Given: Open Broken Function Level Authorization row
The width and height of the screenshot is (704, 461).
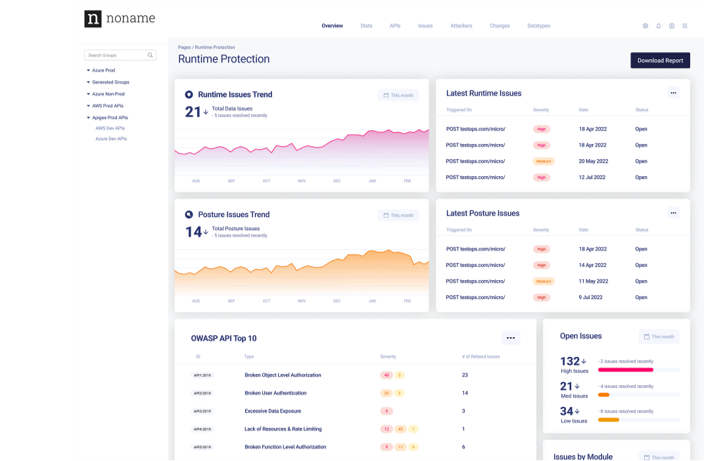Looking at the screenshot, I should click(x=355, y=447).
